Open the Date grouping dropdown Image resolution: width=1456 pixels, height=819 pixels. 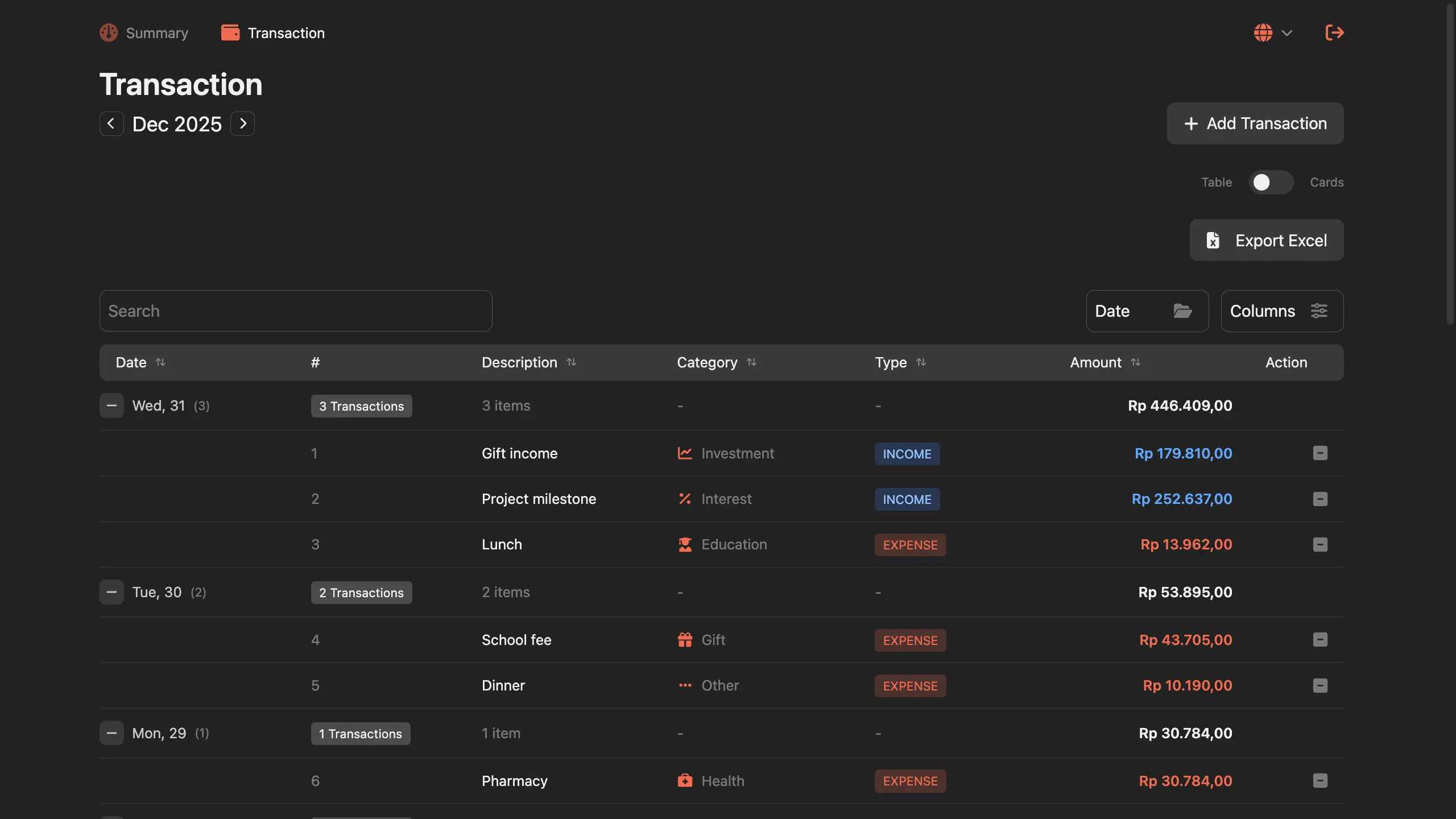(x=1147, y=311)
